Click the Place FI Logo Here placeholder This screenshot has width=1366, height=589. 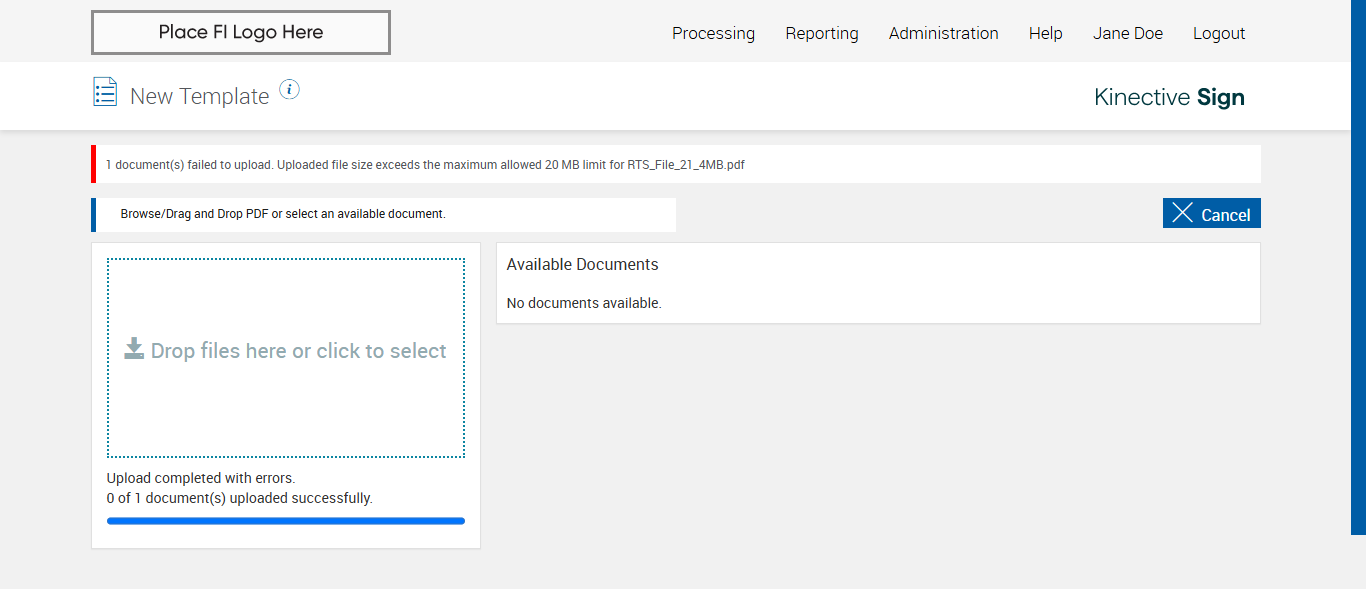point(241,33)
